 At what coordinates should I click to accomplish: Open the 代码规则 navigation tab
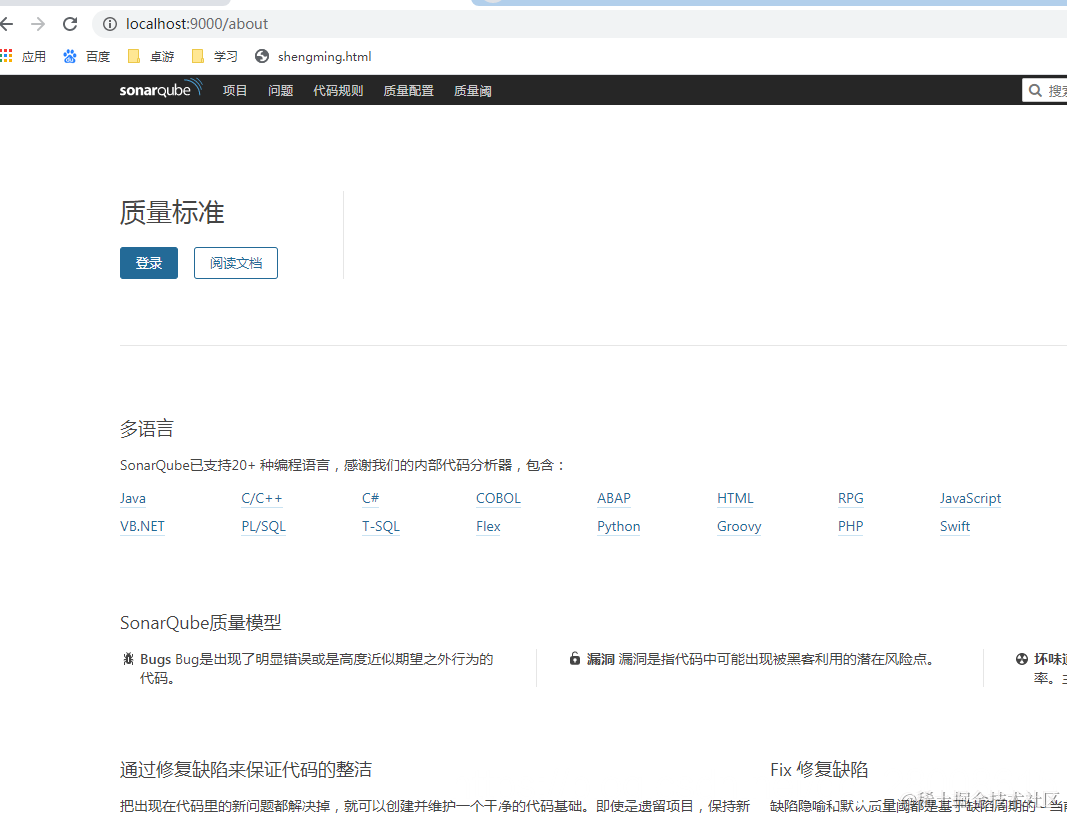(x=337, y=89)
